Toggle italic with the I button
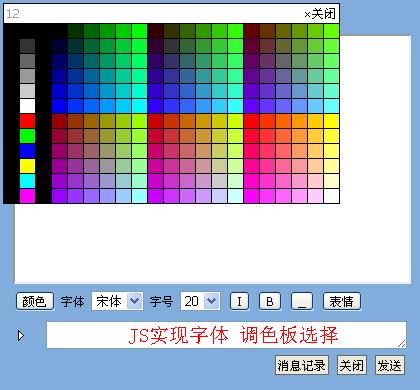This screenshot has width=420, height=390. point(239,301)
